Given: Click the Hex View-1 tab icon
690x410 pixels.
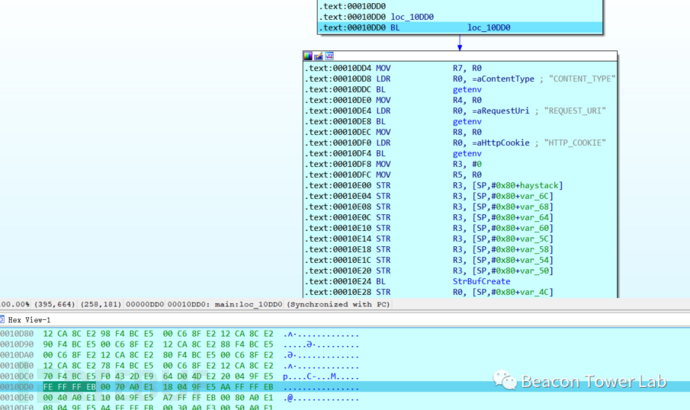Looking at the screenshot, I should (2, 319).
